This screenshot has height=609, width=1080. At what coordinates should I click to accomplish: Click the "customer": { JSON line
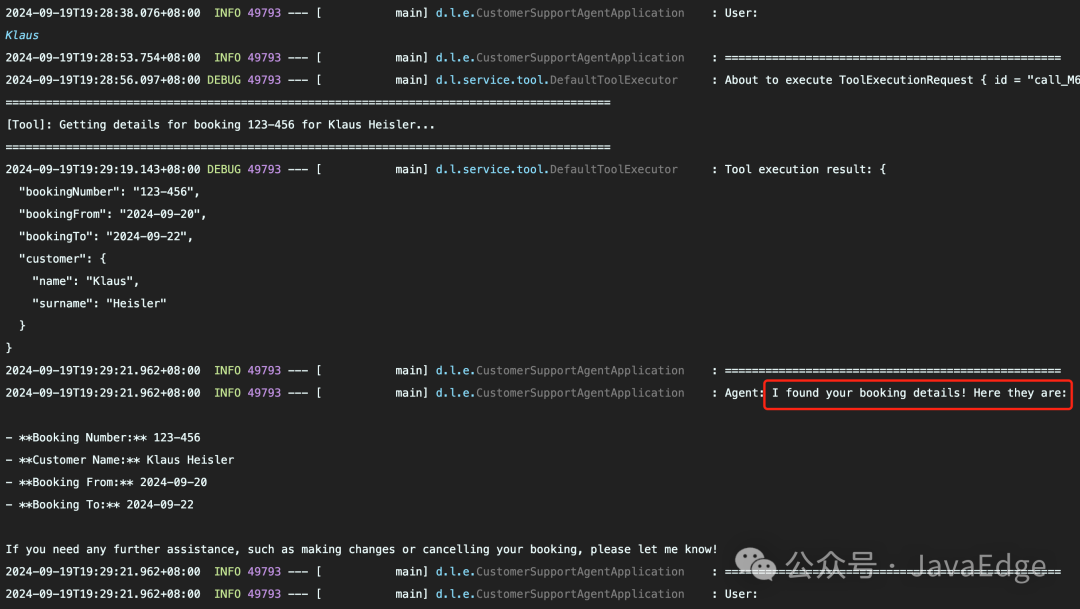(x=62, y=258)
